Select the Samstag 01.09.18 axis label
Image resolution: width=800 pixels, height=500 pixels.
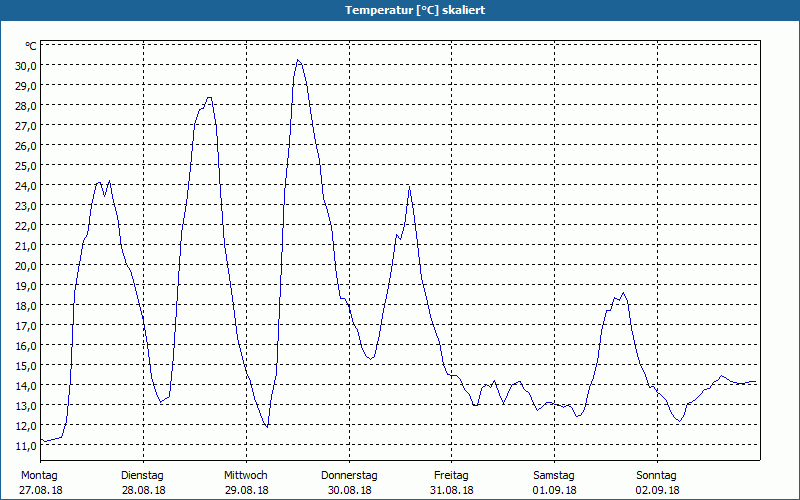coord(554,483)
